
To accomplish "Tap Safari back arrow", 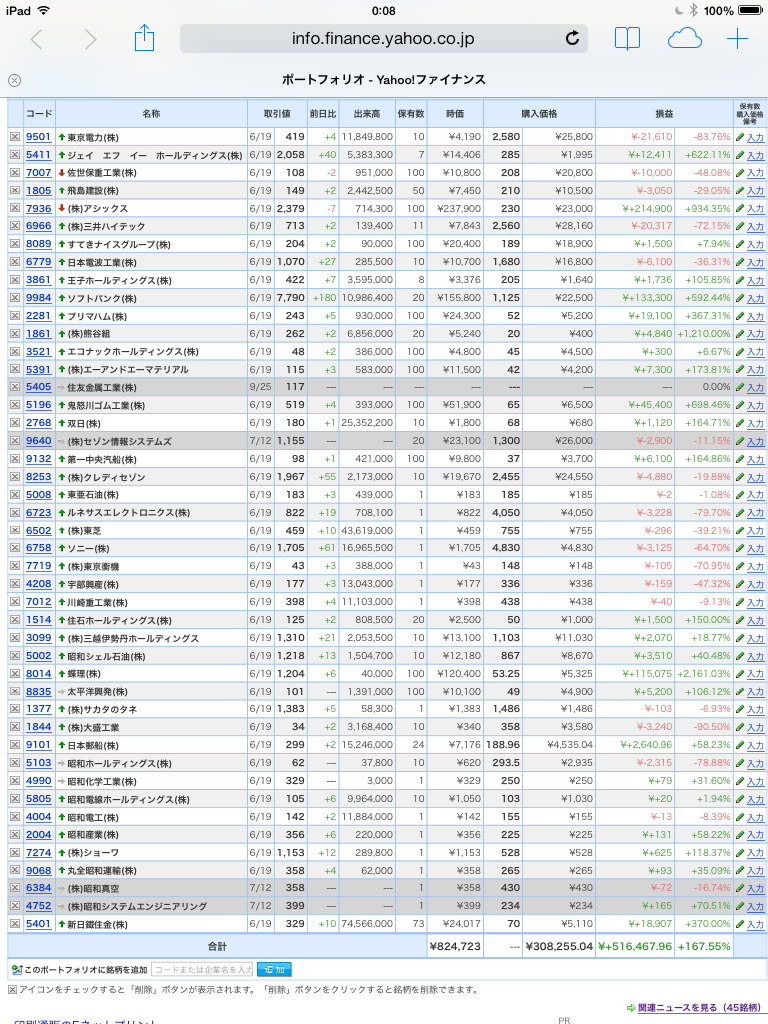I will click(37, 39).
